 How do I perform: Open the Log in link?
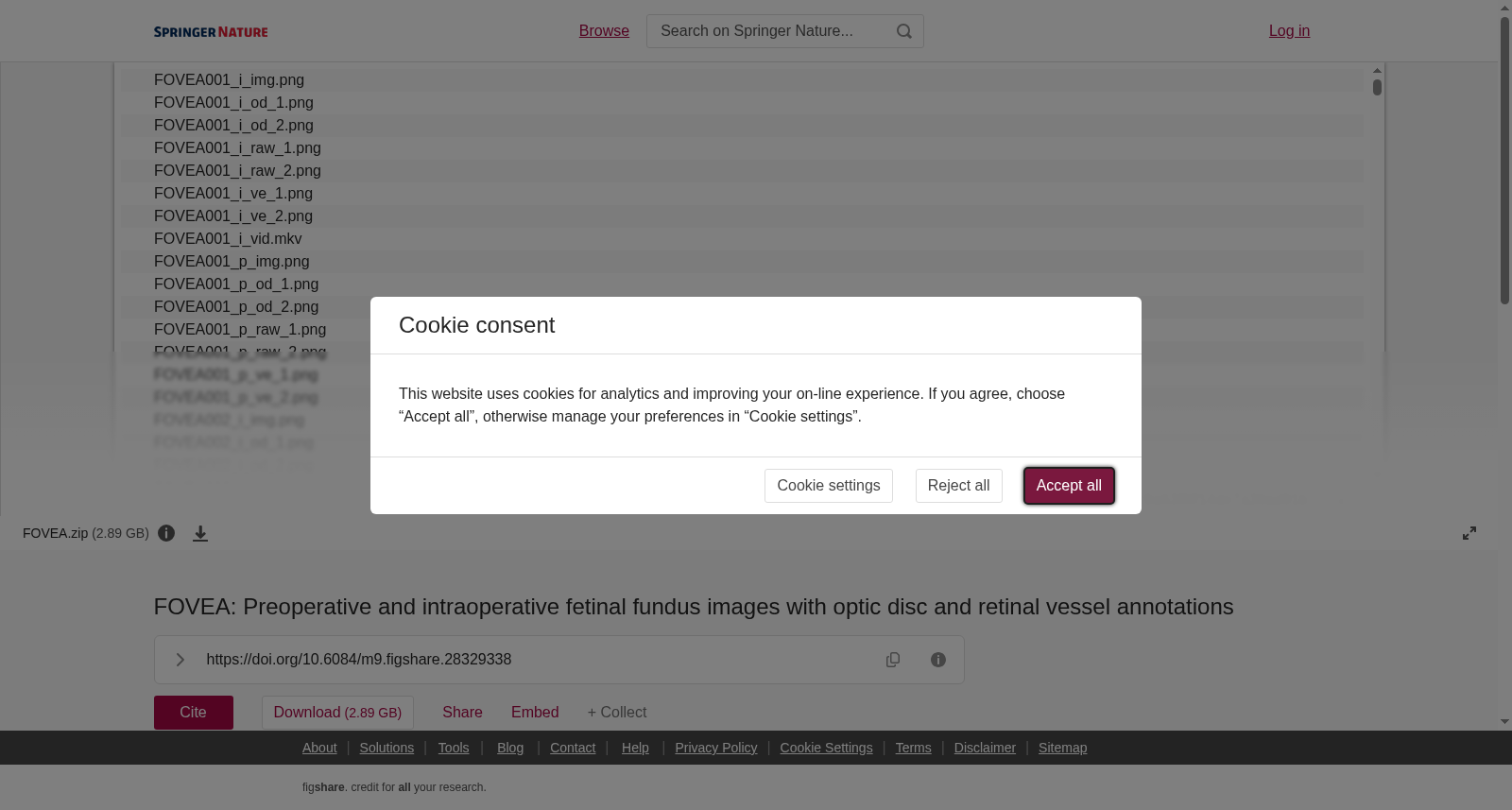[1289, 31]
